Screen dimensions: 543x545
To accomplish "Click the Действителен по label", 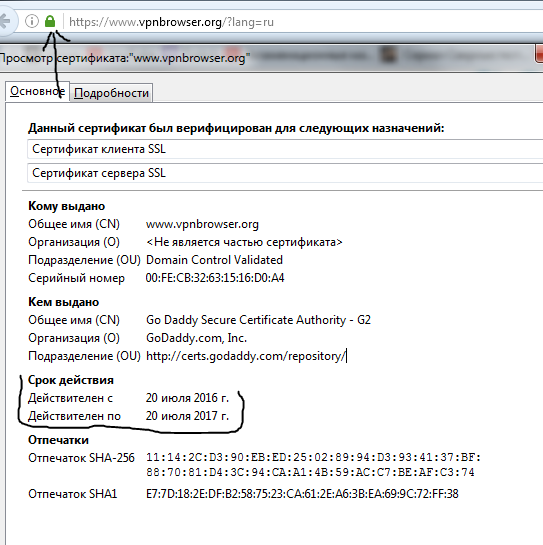I will tap(74, 416).
